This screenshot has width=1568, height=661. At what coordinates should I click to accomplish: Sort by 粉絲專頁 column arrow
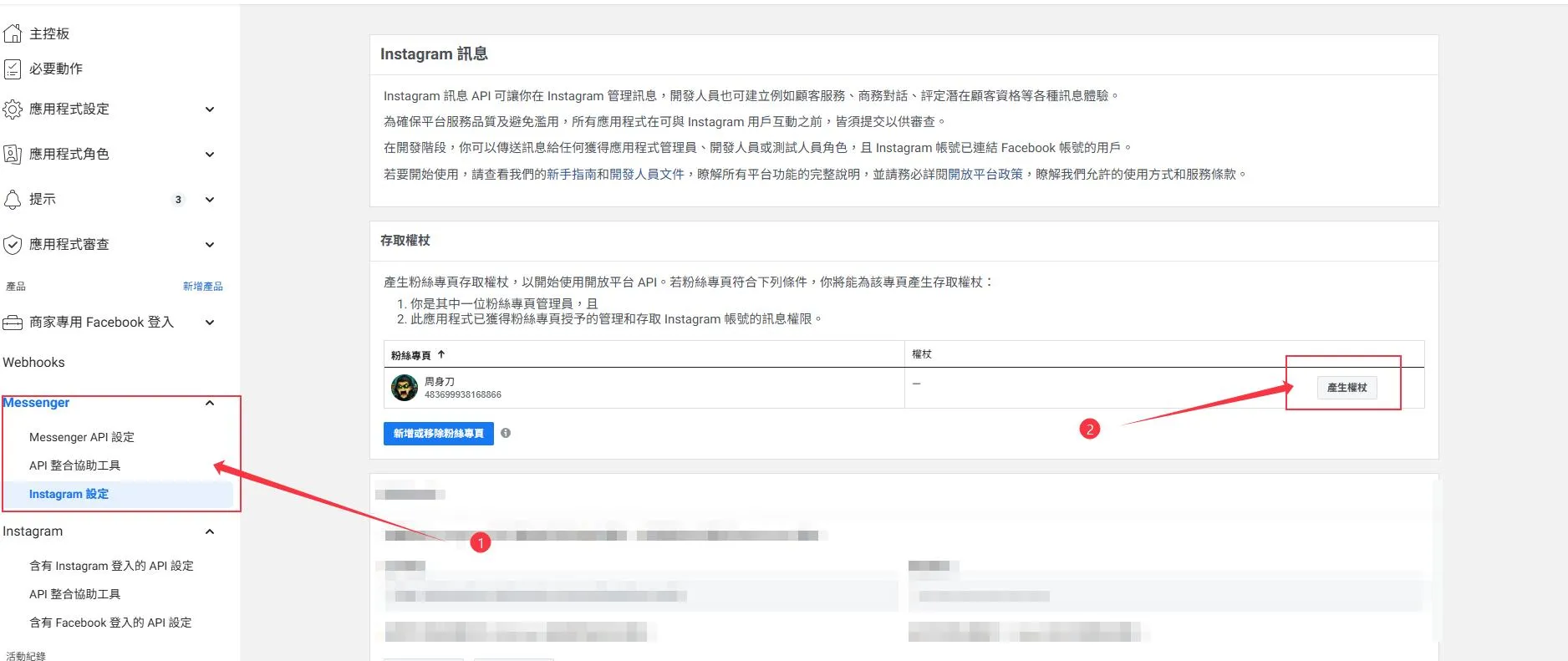tap(441, 354)
